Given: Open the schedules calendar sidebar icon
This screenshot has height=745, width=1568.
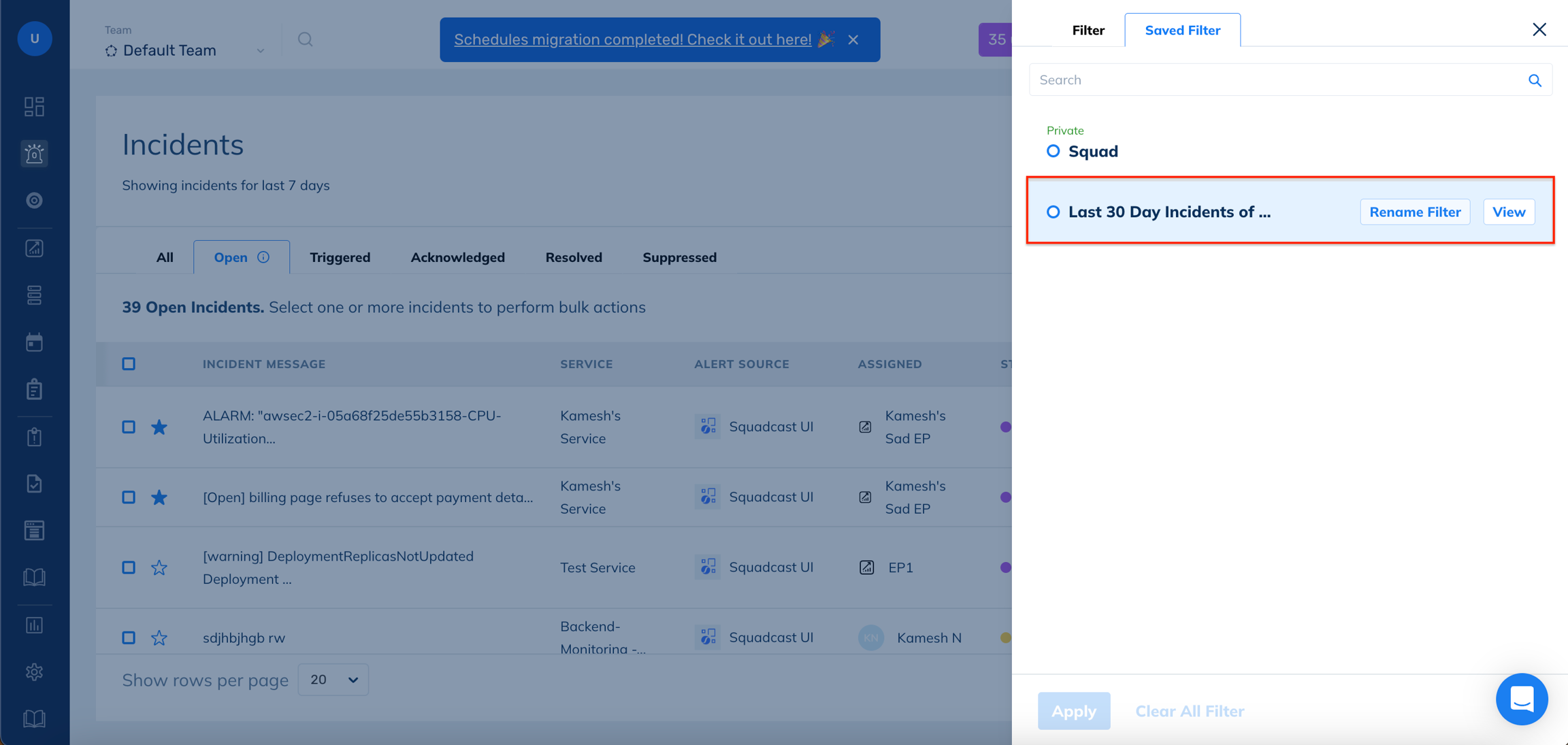Looking at the screenshot, I should pyautogui.click(x=34, y=342).
